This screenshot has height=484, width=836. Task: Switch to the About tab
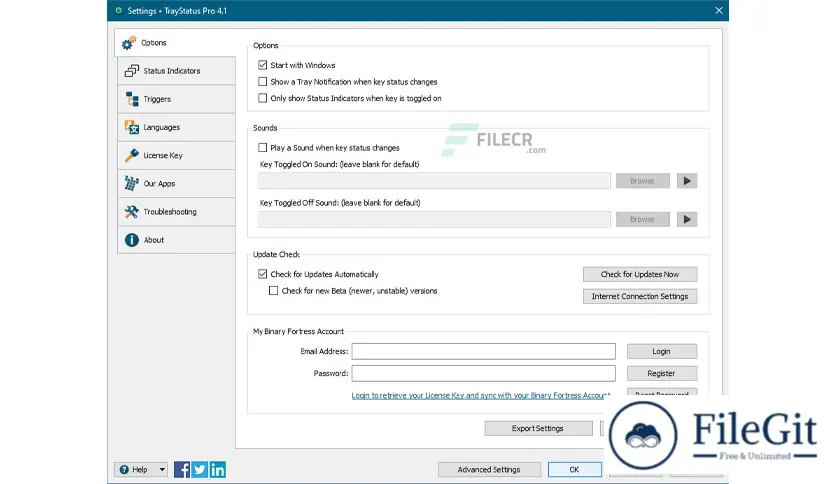(176, 240)
